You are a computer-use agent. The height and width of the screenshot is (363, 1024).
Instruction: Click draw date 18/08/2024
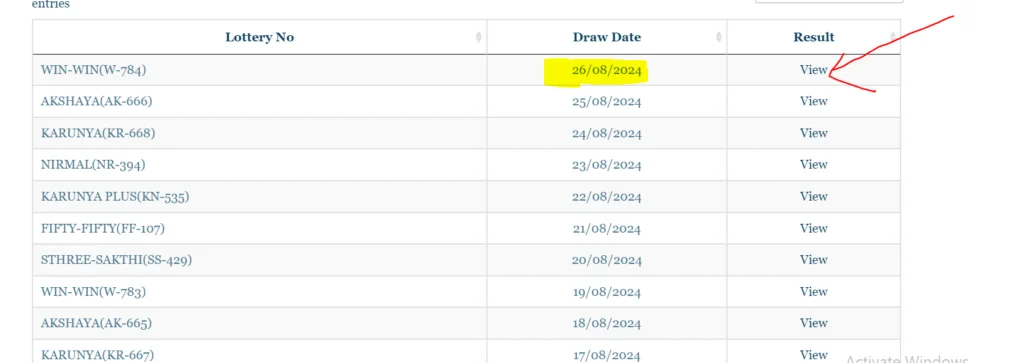(607, 323)
